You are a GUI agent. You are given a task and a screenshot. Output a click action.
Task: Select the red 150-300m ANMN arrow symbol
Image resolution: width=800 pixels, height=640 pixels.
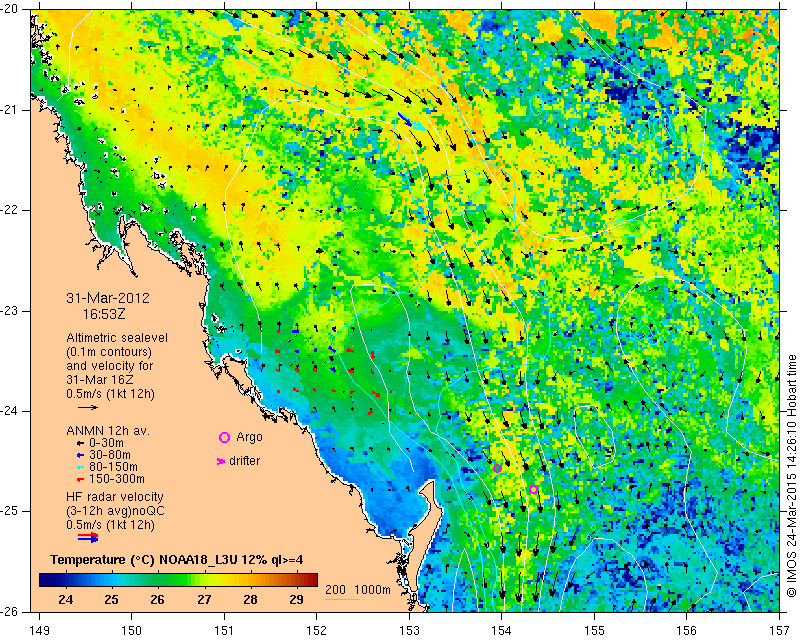pyautogui.click(x=80, y=480)
